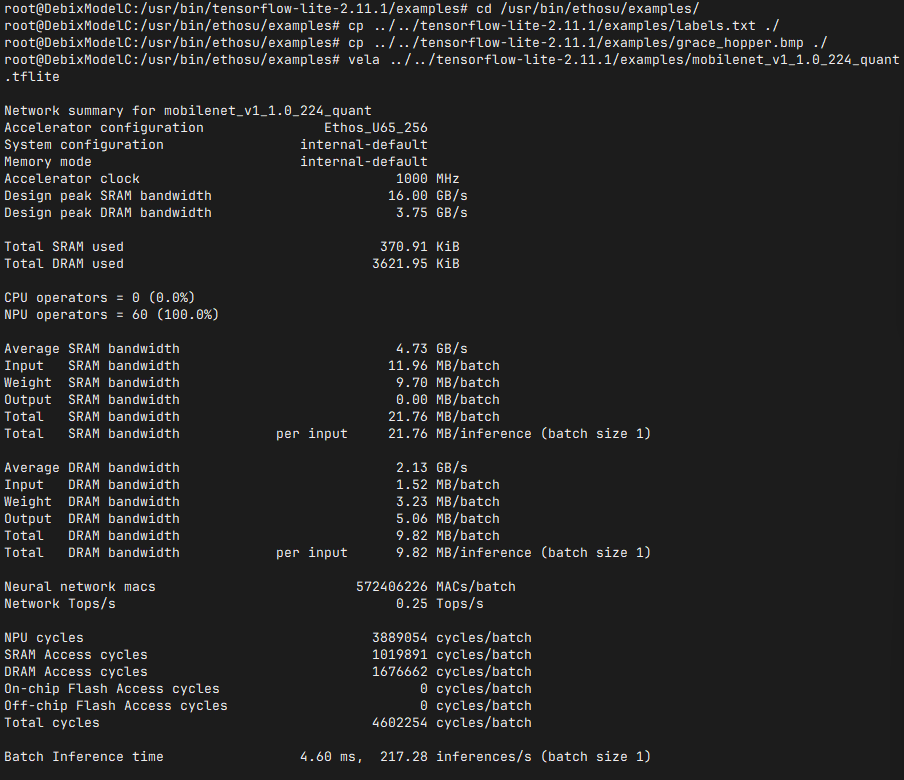Click the Total DRAM used 3621.95 value
Viewport: 904px width, 780px height.
[400, 263]
